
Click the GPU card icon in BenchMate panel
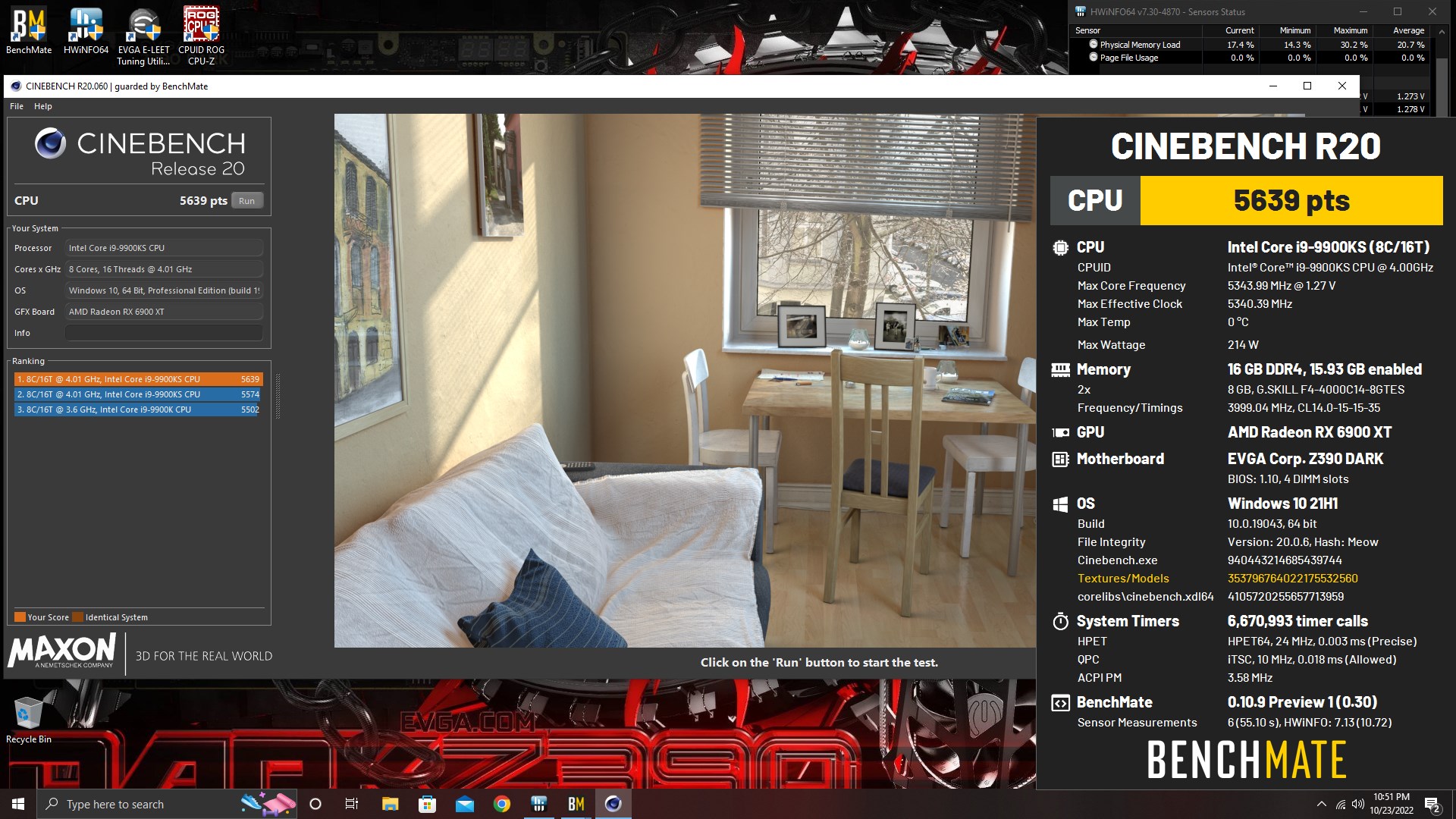point(1060,432)
